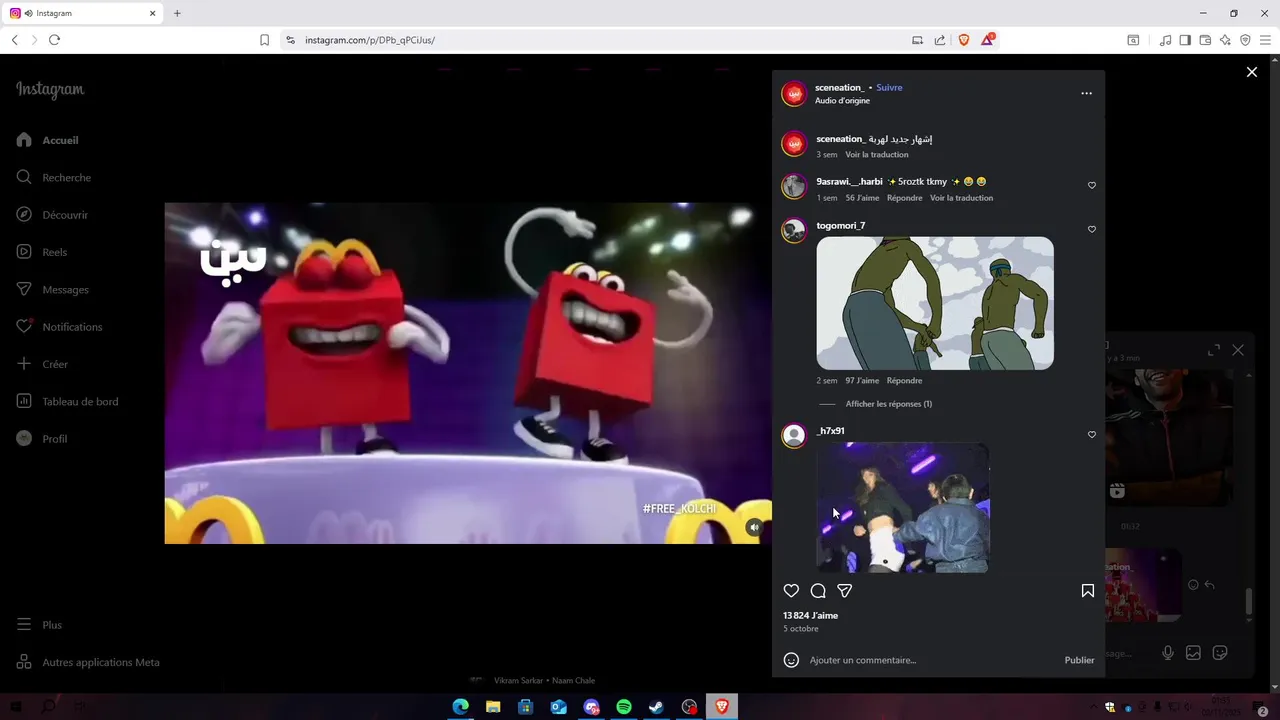Open Spotify from the taskbar
1280x720 pixels.
[x=624, y=707]
